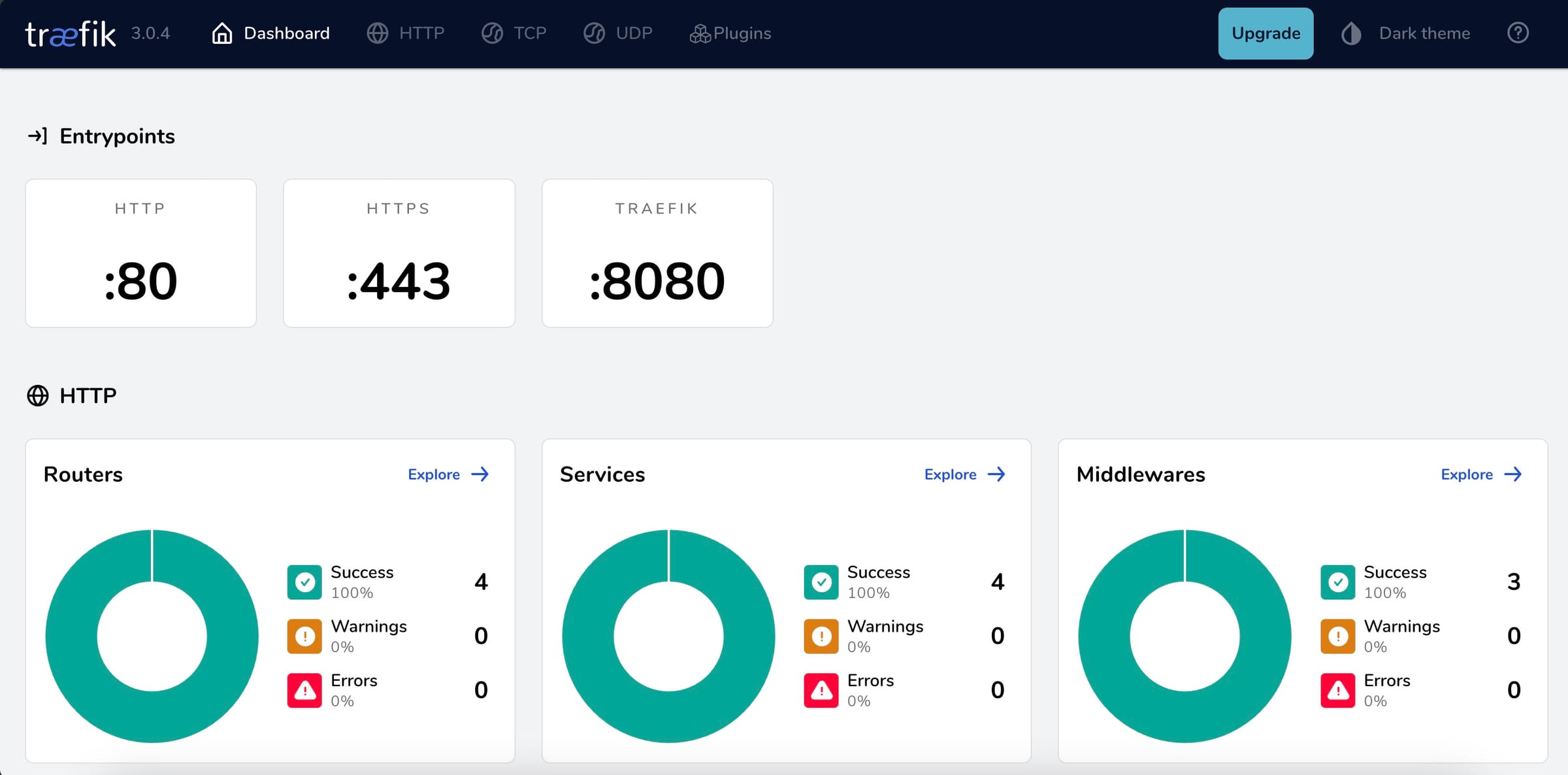Open Plugins using the cube icon

pyautogui.click(x=700, y=33)
